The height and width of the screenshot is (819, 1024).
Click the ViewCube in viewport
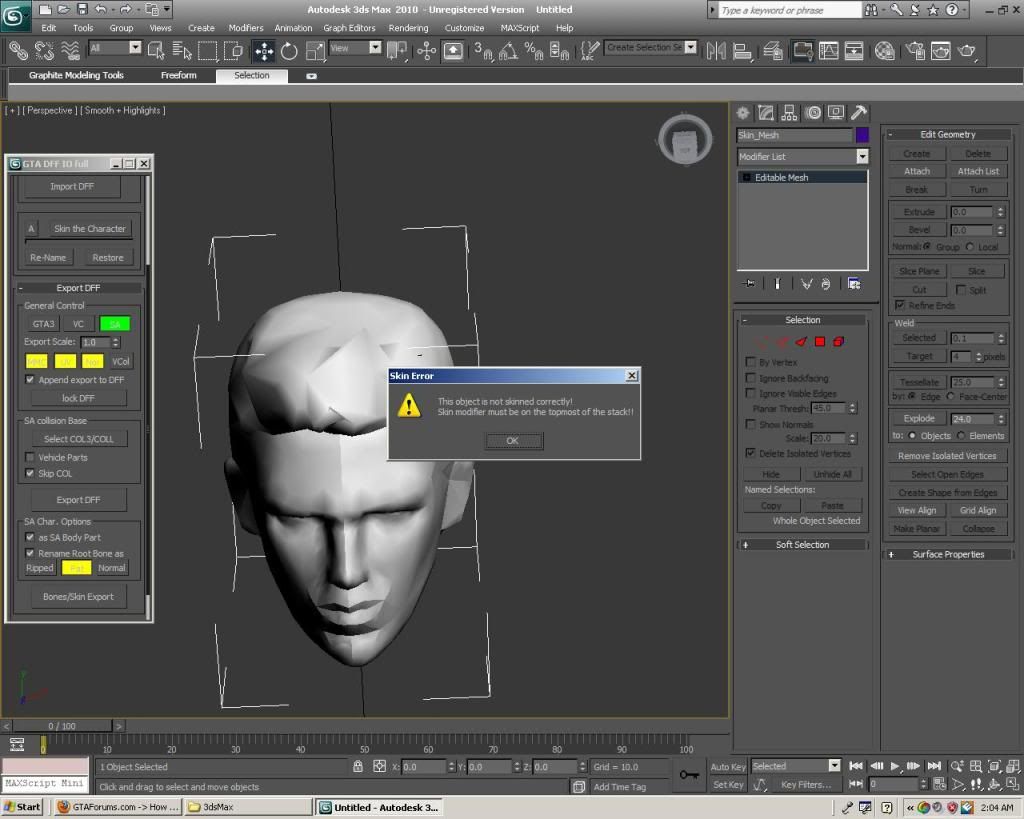(685, 140)
